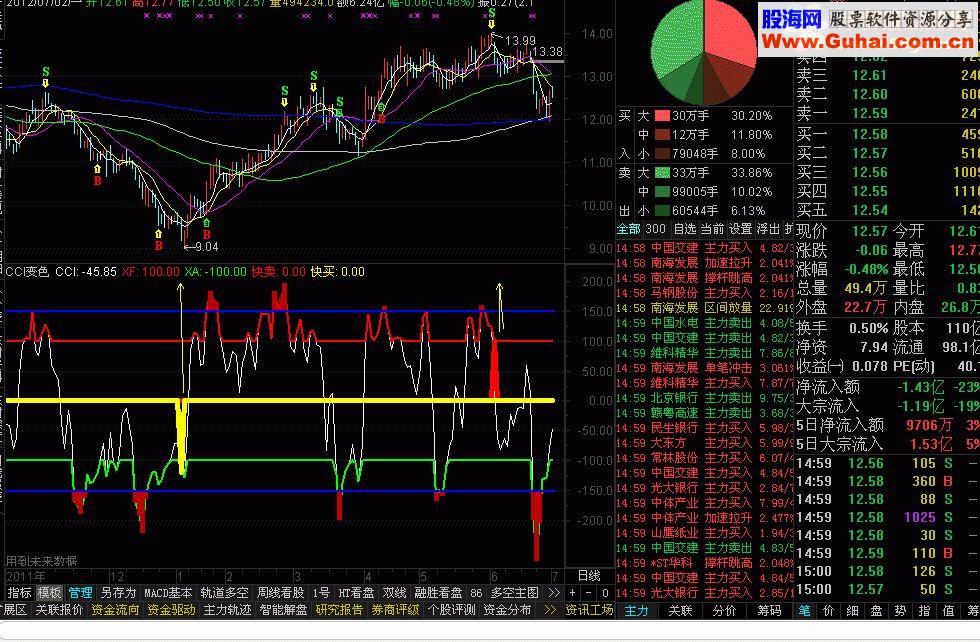Screen dimensions: 980x642
Task: Select the 浮出 tab
Action: pos(768,229)
